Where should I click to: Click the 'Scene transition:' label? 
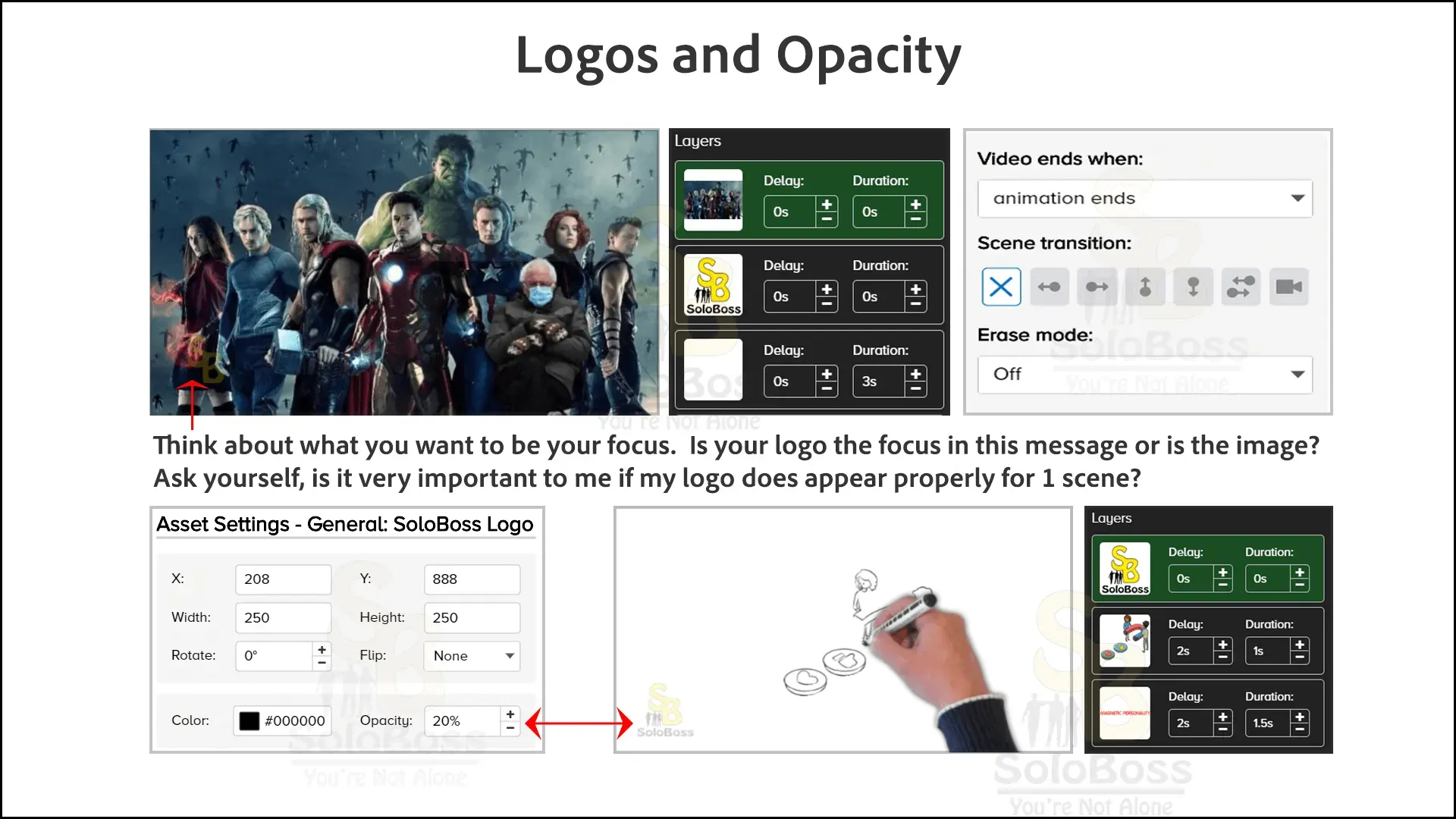click(x=1054, y=243)
